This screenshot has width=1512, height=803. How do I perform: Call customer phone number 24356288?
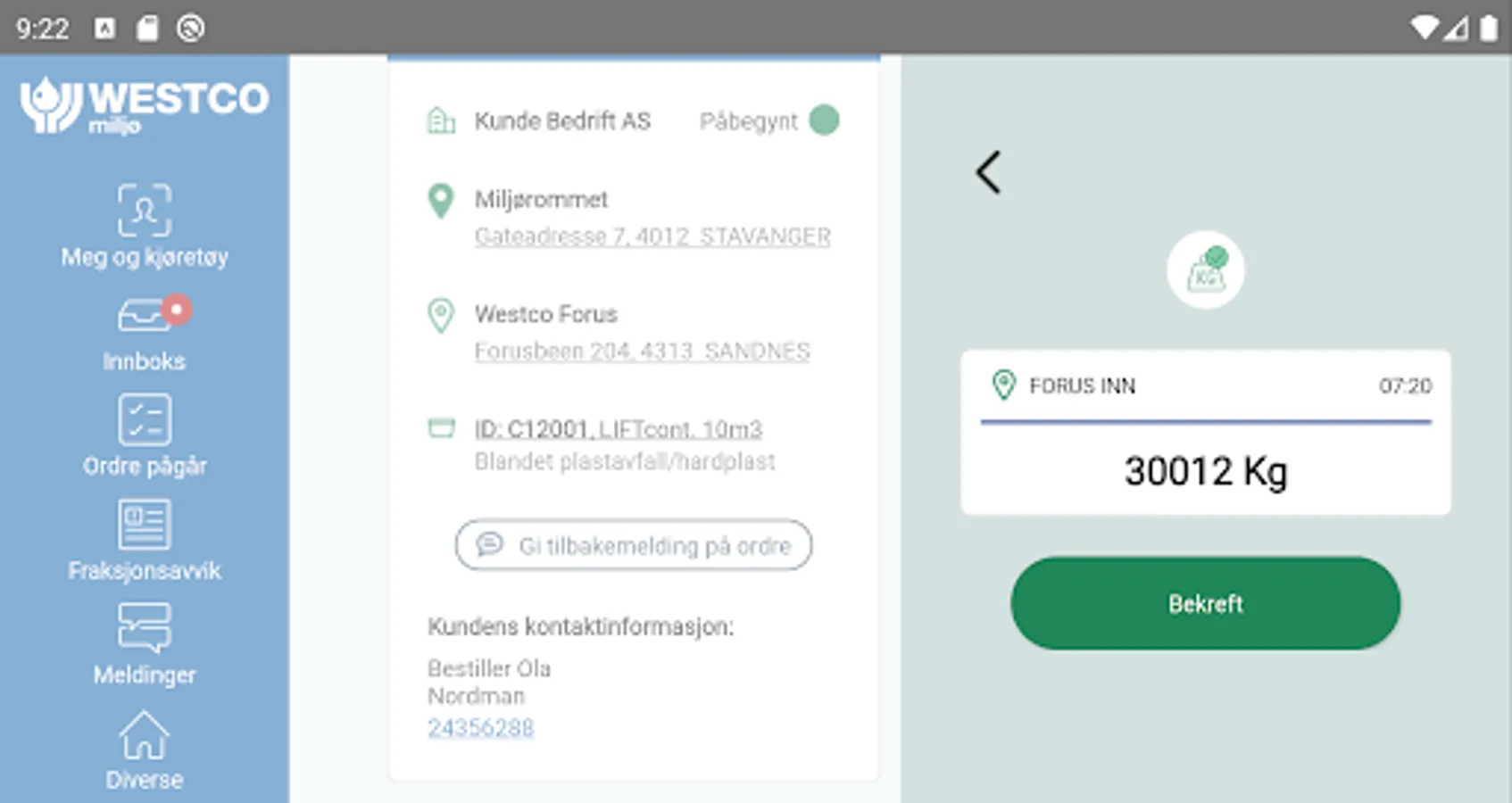pos(480,728)
